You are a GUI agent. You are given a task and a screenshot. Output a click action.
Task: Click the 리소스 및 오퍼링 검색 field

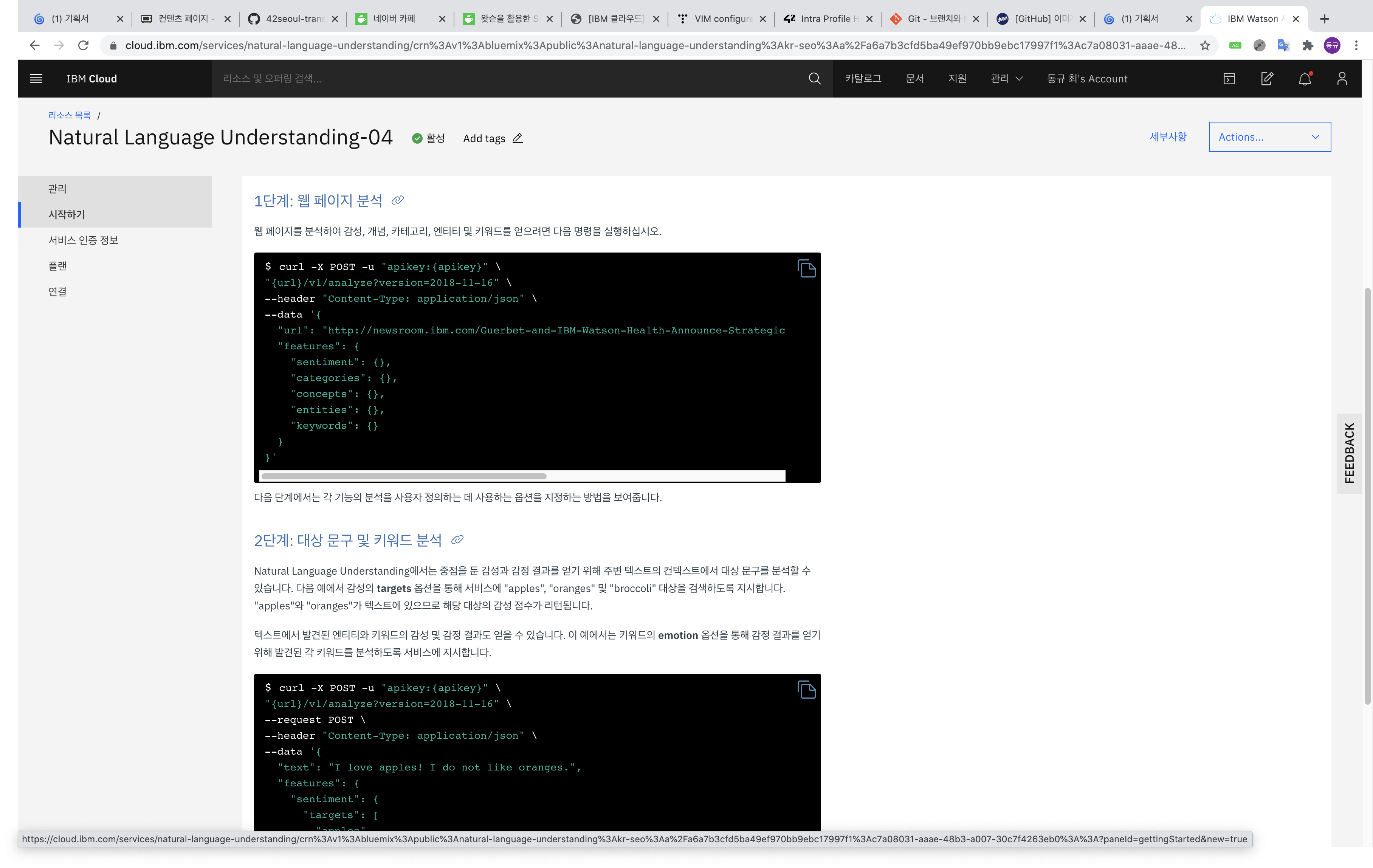(x=507, y=79)
